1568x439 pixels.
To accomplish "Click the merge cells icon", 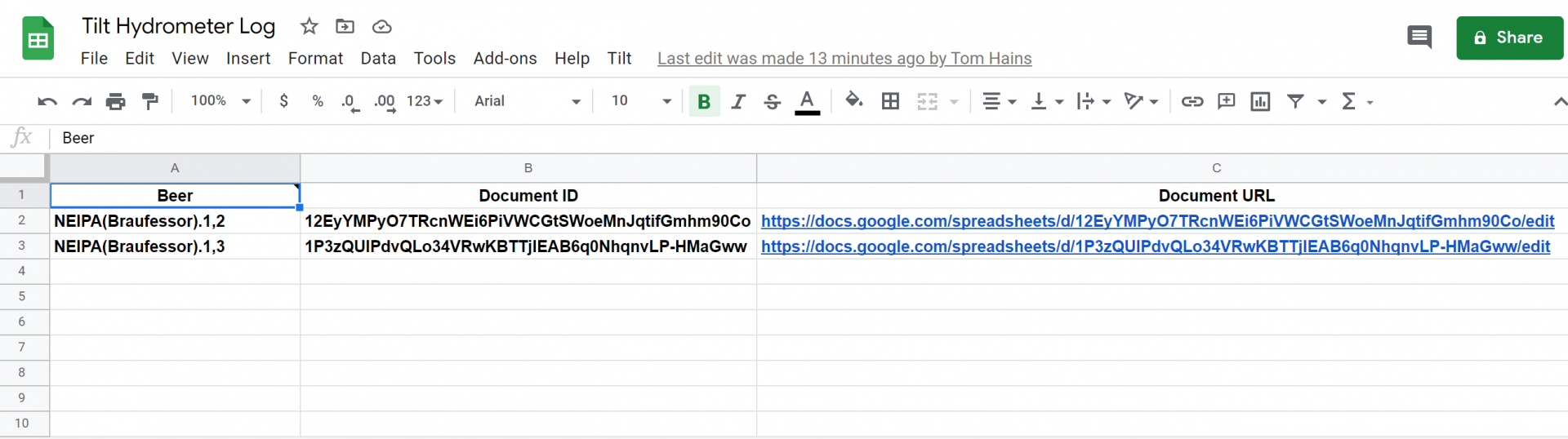I will coord(927,101).
